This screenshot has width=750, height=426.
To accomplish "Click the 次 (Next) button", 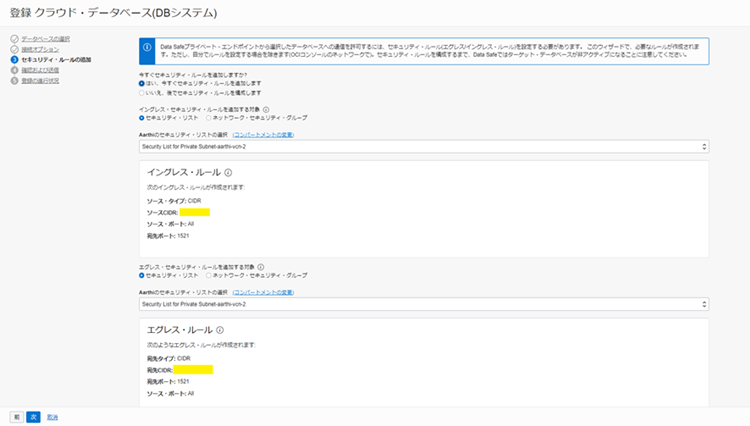I will click(x=33, y=415).
